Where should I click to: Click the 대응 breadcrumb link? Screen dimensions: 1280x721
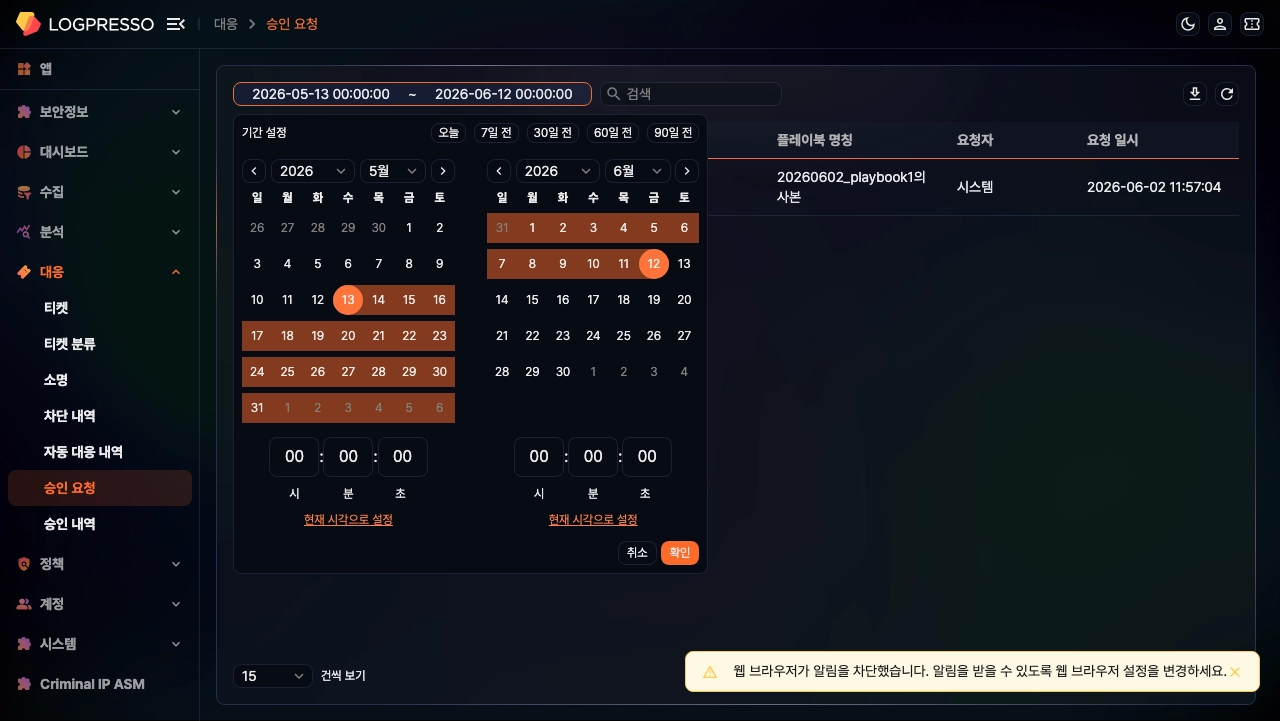pyautogui.click(x=226, y=24)
